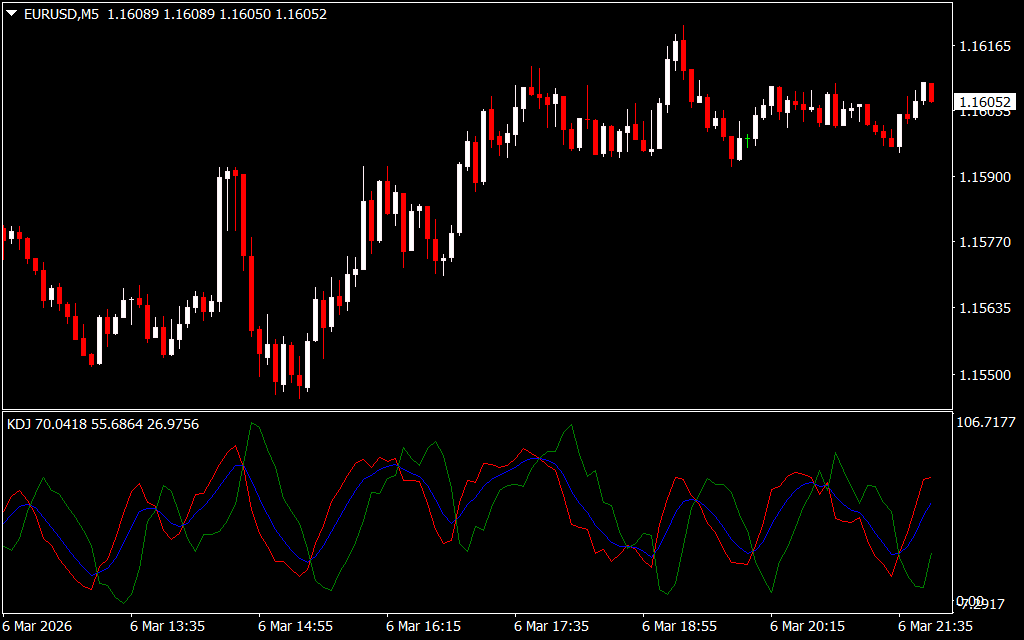Click the 1.15500 price axis label
Viewport: 1024px width, 640px height.
pos(984,375)
